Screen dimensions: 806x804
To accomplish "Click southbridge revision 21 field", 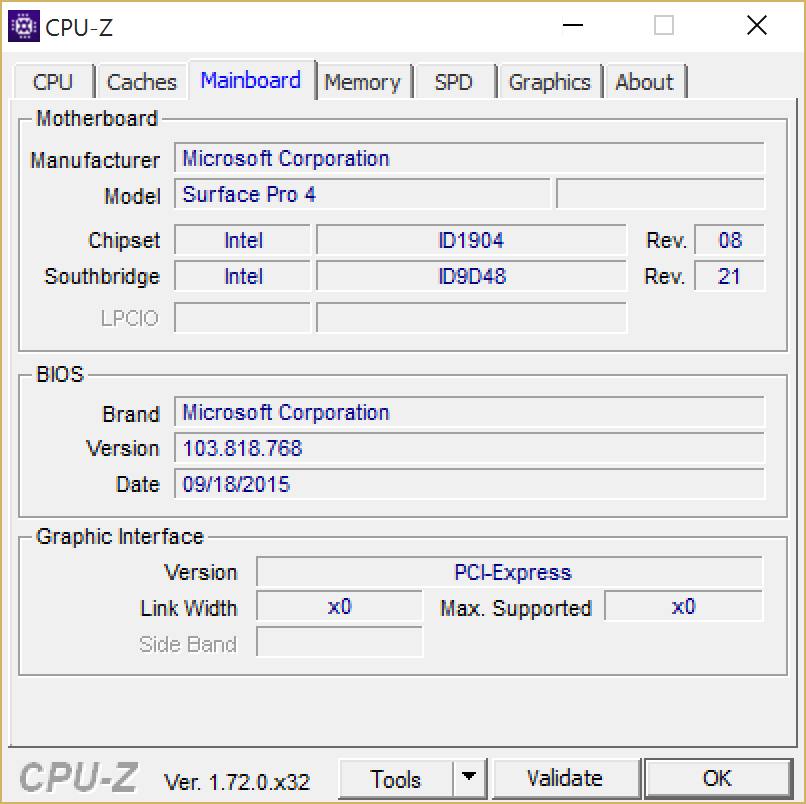I will pos(729,276).
